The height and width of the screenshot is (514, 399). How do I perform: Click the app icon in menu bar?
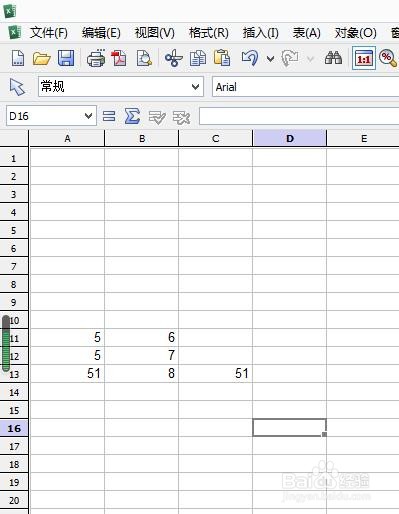point(14,33)
